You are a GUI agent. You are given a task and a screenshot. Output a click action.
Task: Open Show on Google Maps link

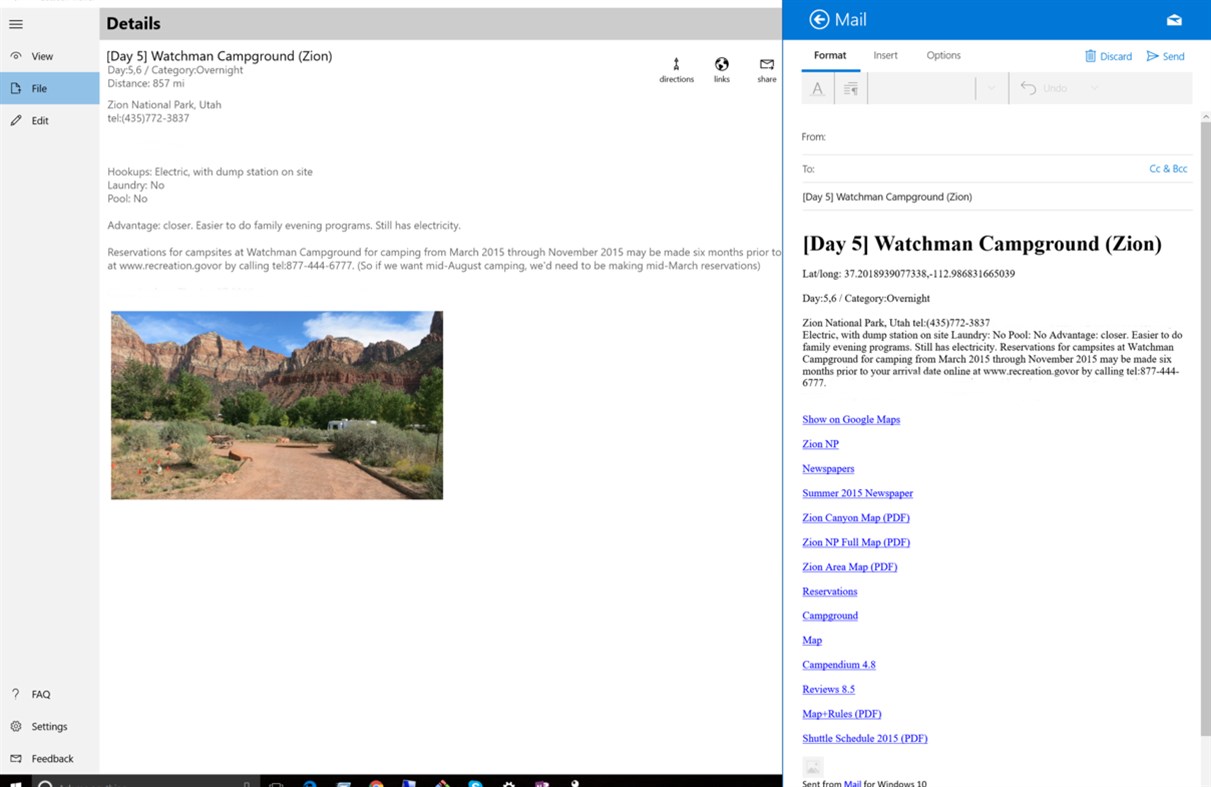tap(851, 419)
